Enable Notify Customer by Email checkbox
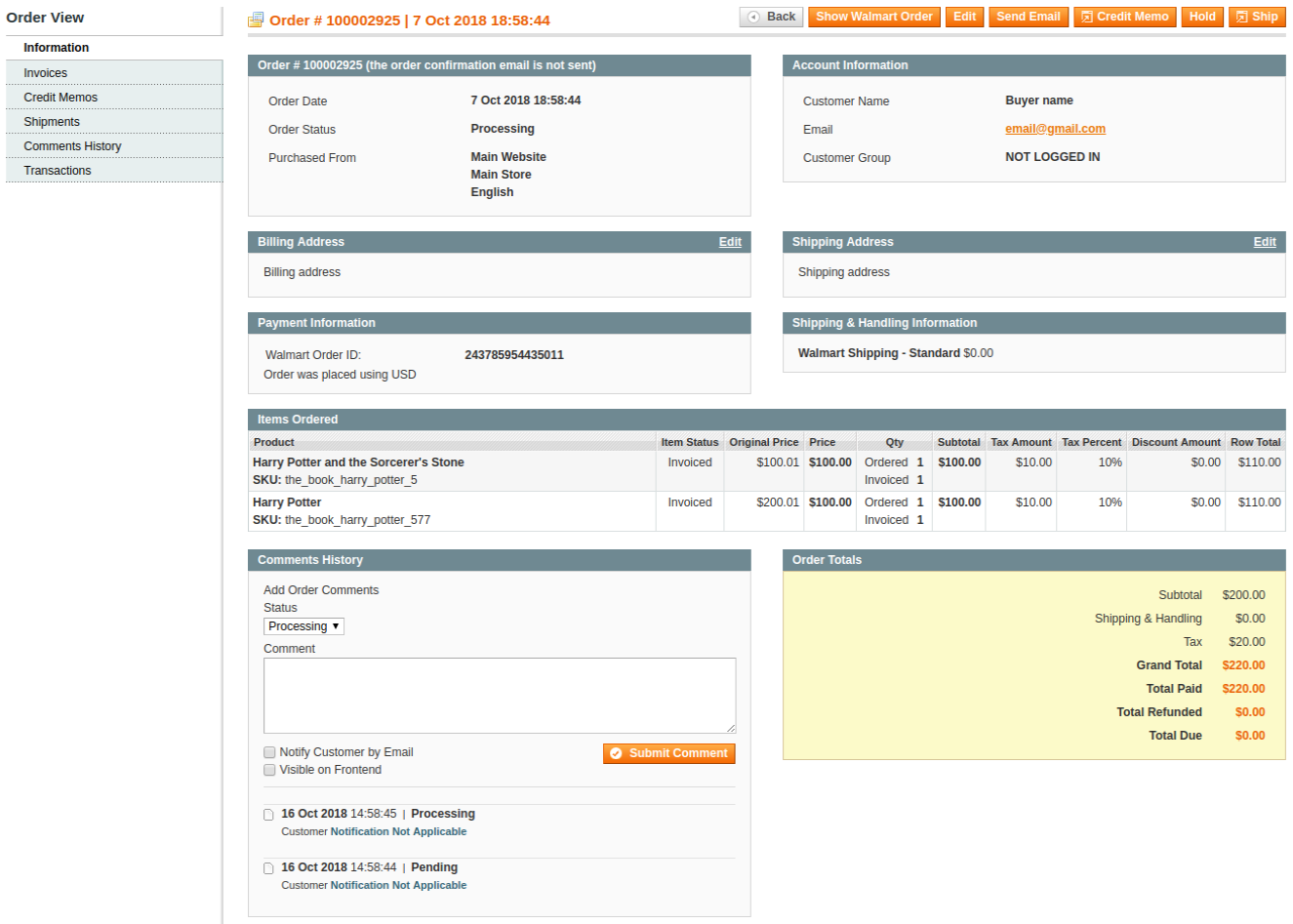The image size is (1293, 924). point(269,752)
